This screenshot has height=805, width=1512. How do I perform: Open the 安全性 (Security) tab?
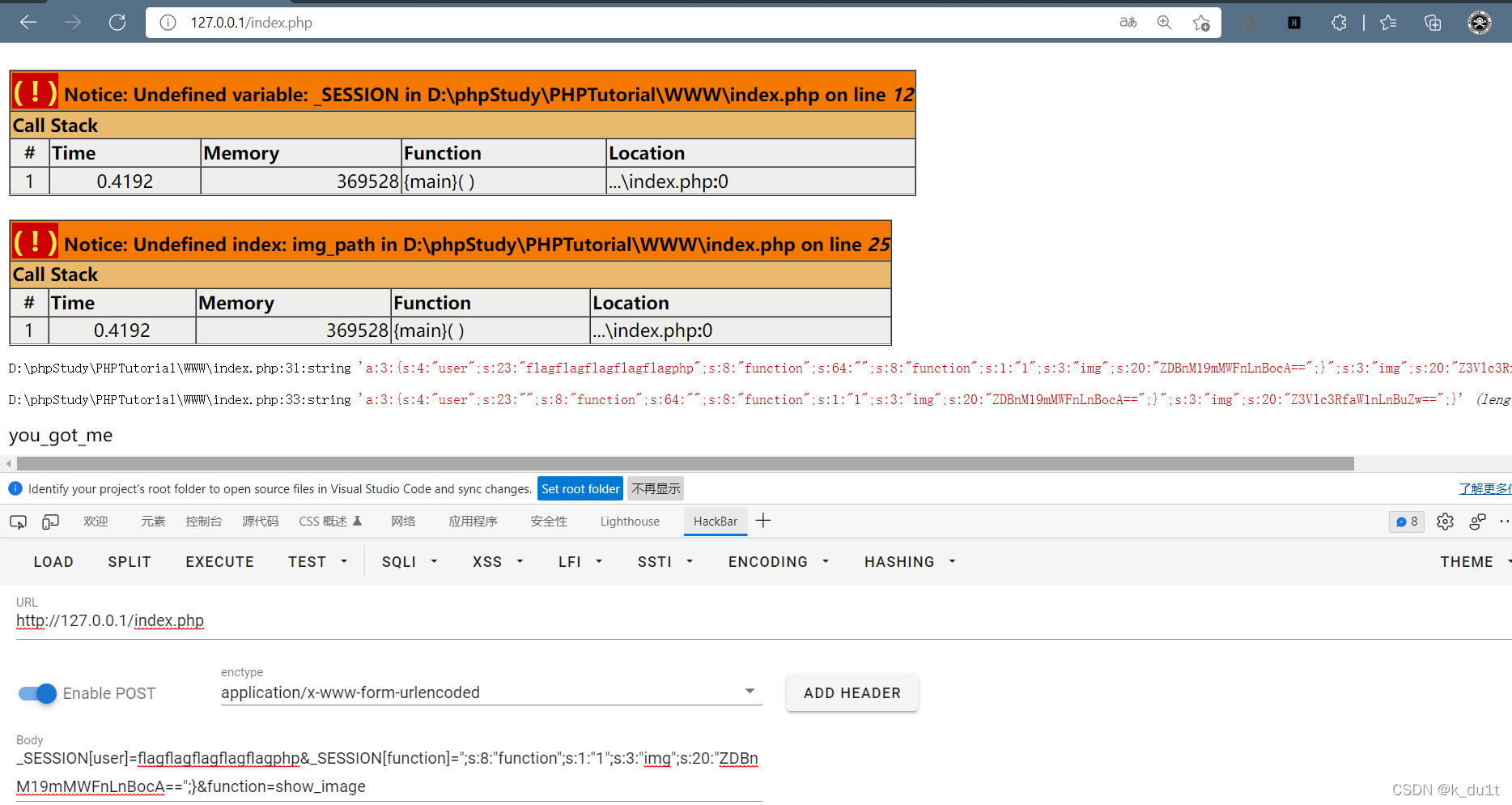(x=549, y=522)
